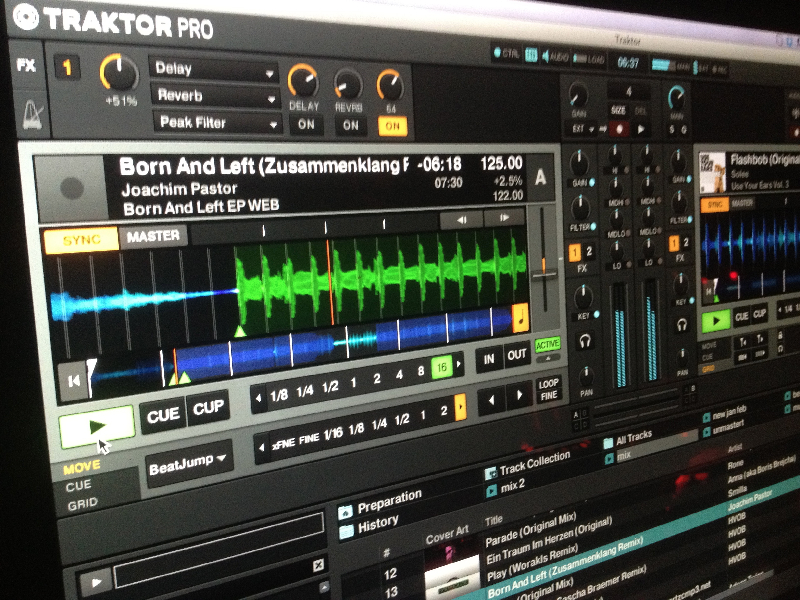This screenshot has width=800, height=600.
Task: Click the LOOP FINE button
Action: point(548,389)
